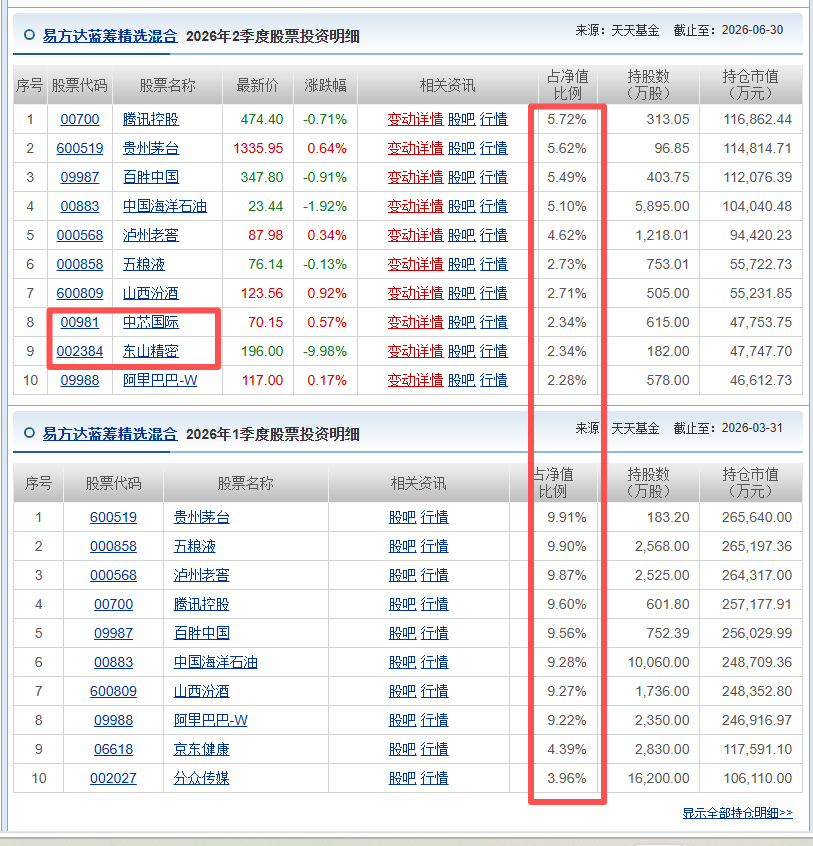The width and height of the screenshot is (813, 846).
Task: Open 泸州老窖 in the Q1 holdings table
Action: [201, 576]
